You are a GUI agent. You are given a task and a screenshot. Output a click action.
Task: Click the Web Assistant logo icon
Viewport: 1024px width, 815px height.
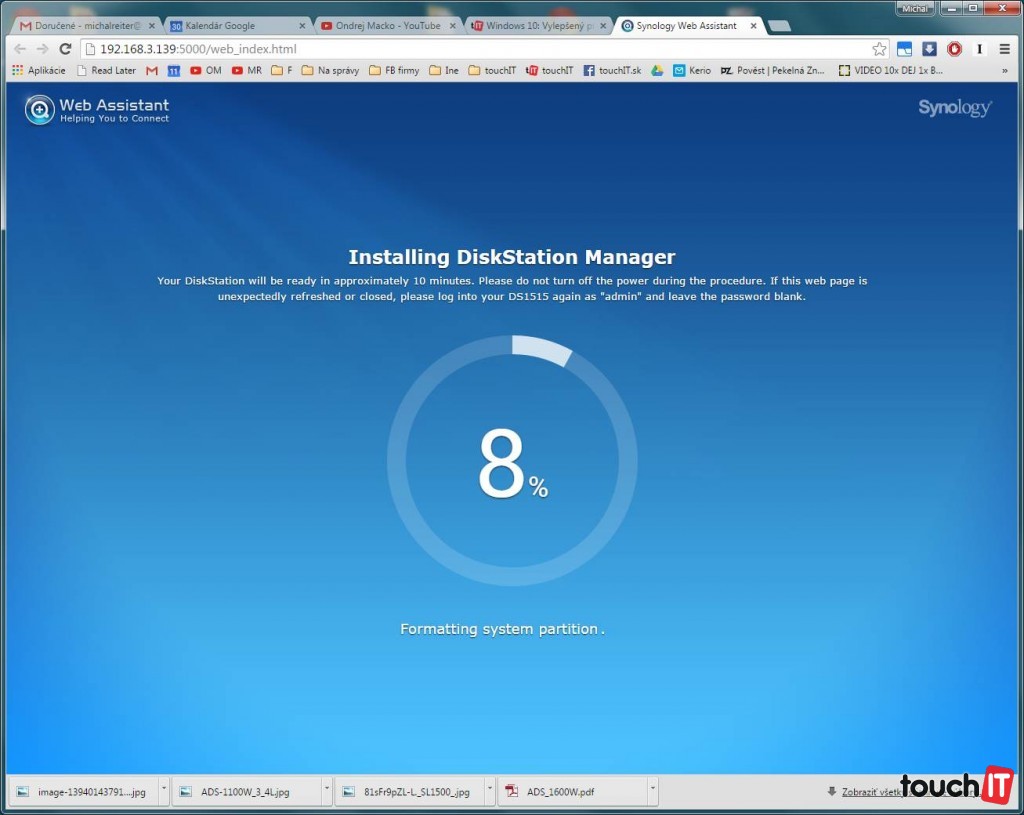(39, 109)
